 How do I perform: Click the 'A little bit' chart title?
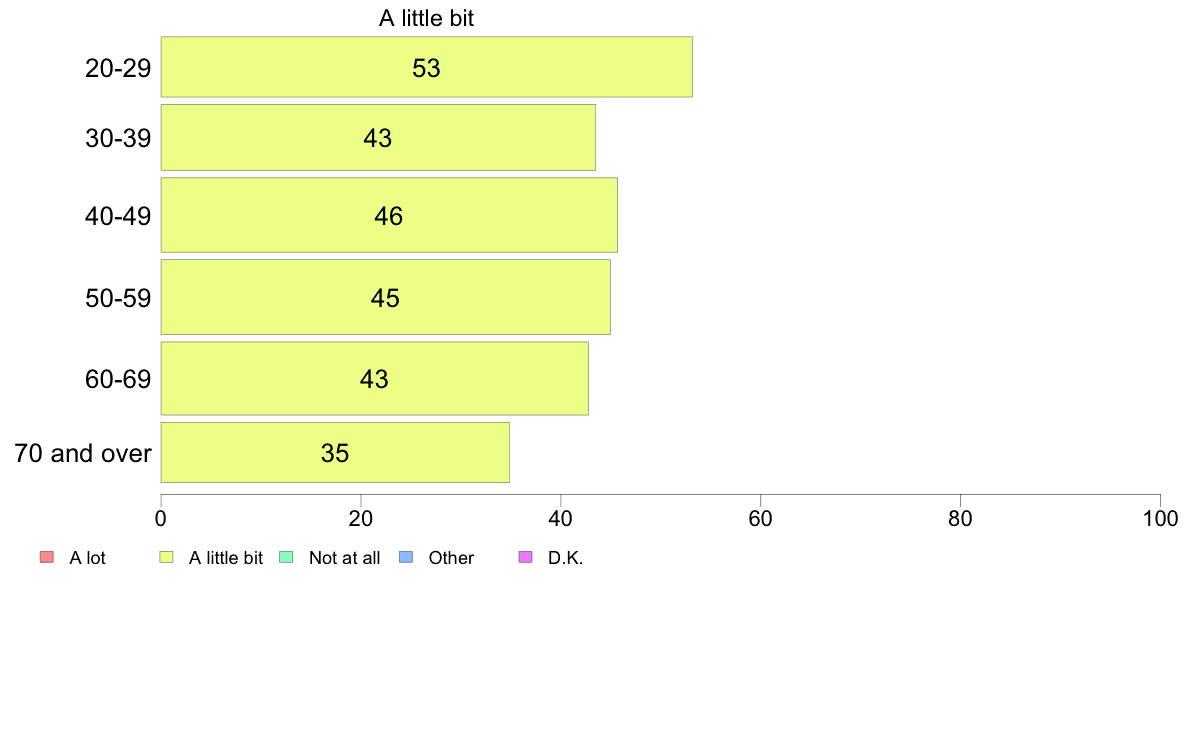click(x=427, y=18)
